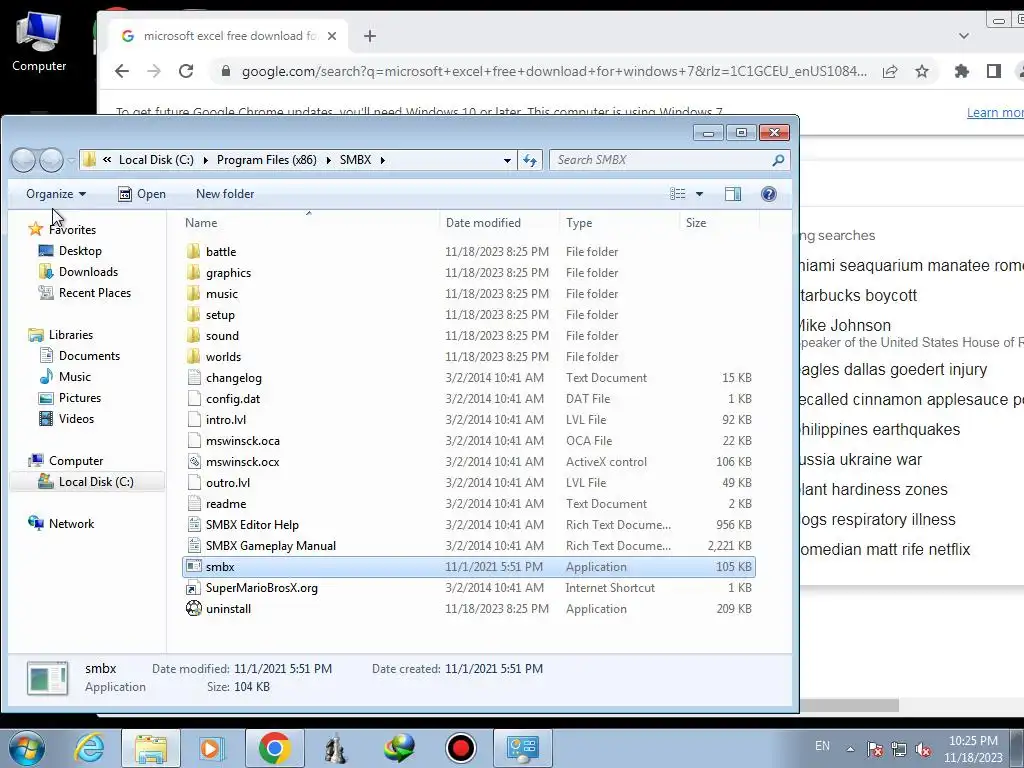This screenshot has width=1024, height=768.
Task: Open Pictures library
Action: pos(80,398)
